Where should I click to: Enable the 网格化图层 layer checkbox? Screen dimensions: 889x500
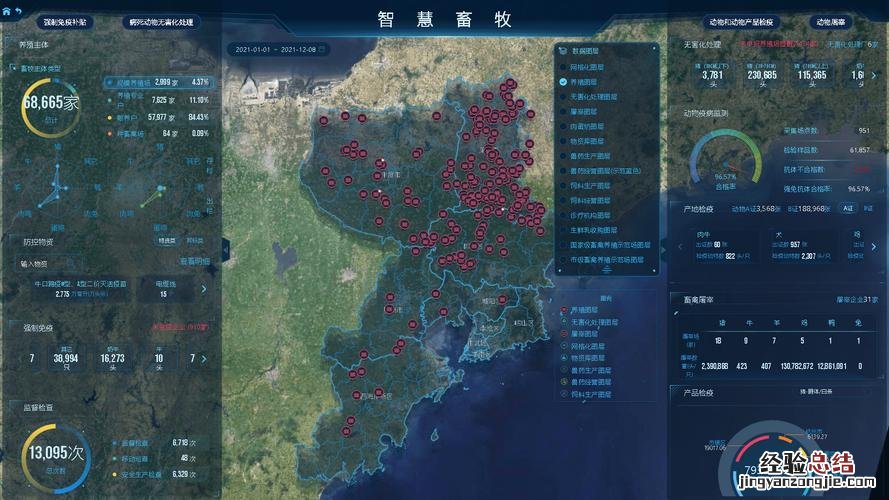(563, 66)
